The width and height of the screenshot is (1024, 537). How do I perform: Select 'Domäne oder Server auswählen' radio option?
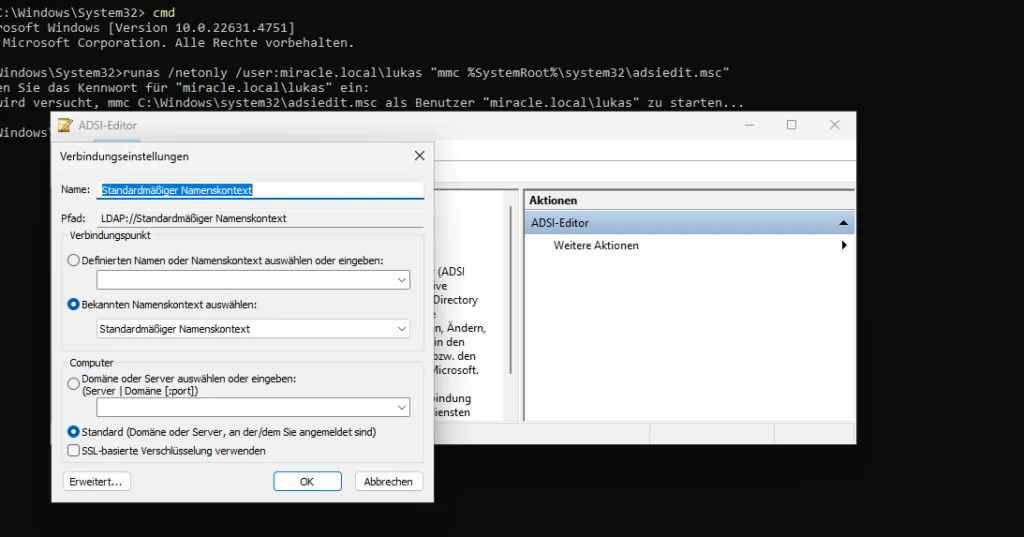(x=73, y=384)
